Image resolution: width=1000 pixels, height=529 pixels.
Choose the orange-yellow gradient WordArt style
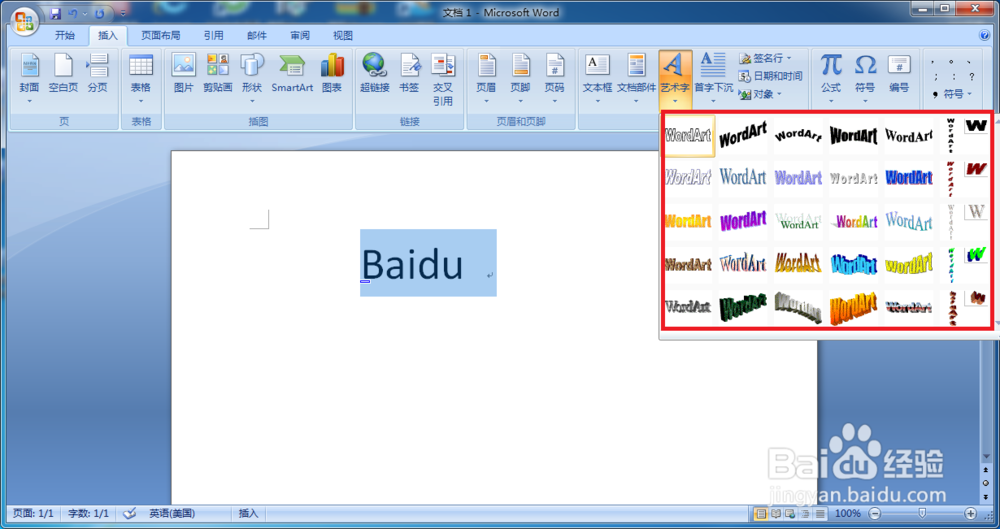pos(688,221)
